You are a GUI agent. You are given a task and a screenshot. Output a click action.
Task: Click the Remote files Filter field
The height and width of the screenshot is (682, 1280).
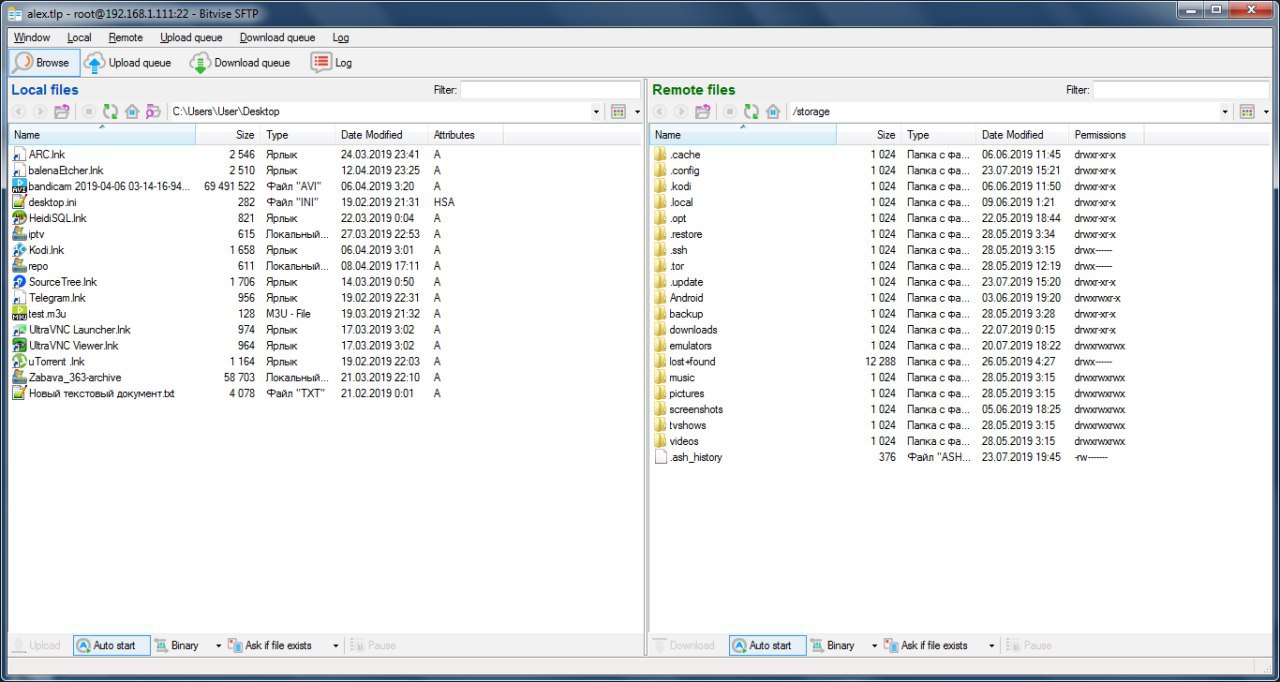1183,90
